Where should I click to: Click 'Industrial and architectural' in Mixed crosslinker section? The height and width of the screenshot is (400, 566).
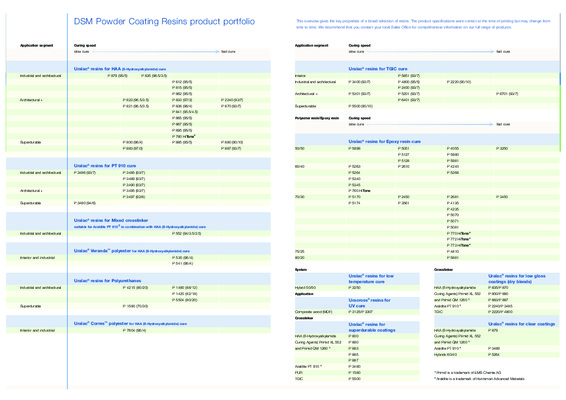point(40,234)
